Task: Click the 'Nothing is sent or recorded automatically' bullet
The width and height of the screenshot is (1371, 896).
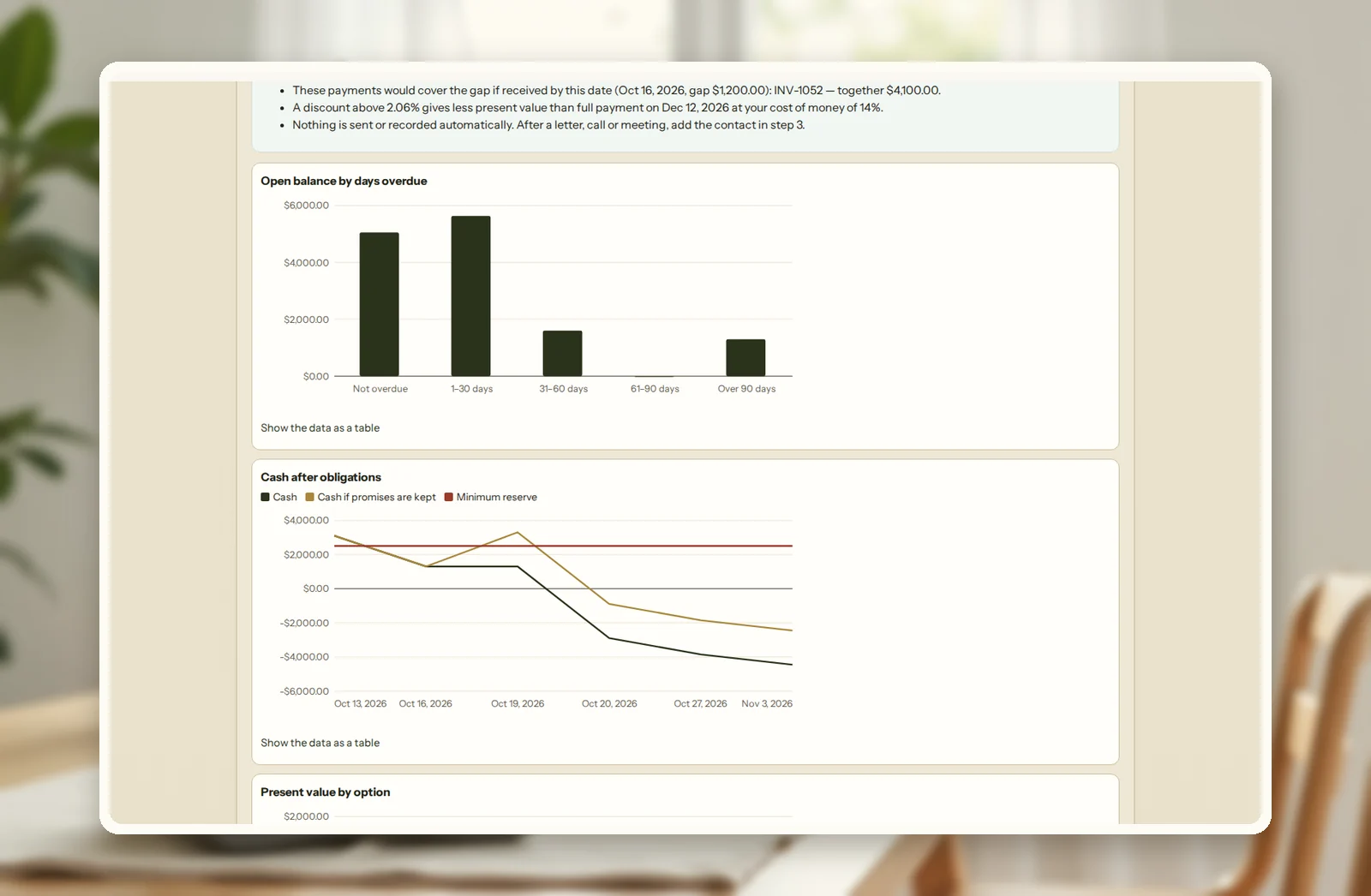Action: pos(548,125)
